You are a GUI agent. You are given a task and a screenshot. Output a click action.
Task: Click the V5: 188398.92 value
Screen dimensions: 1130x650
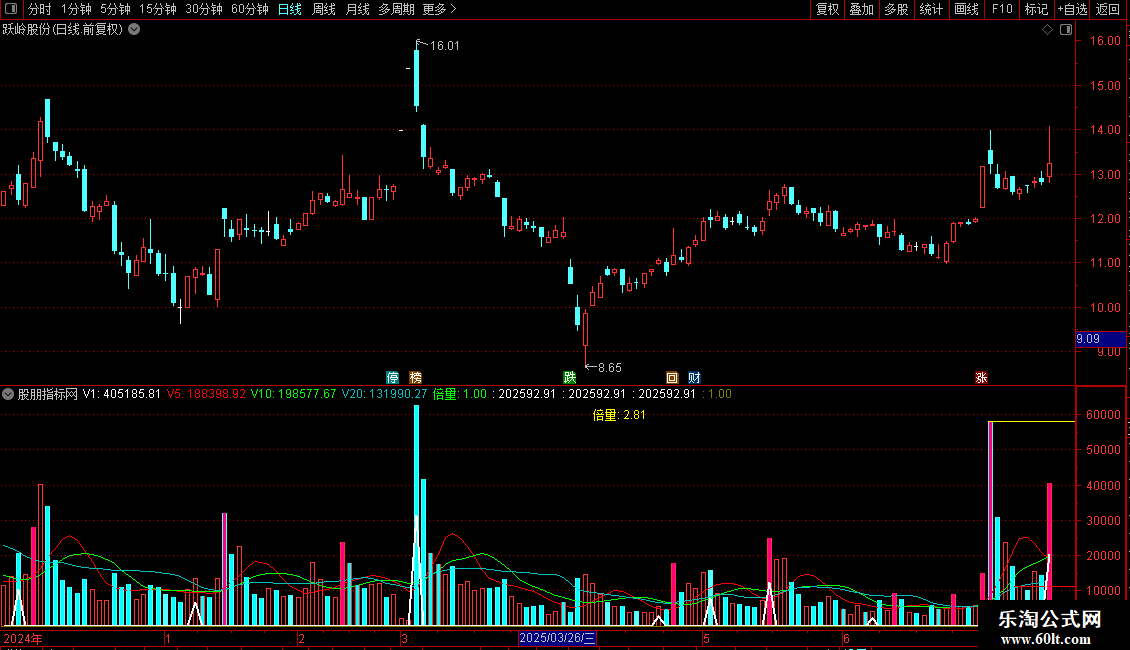(206, 394)
